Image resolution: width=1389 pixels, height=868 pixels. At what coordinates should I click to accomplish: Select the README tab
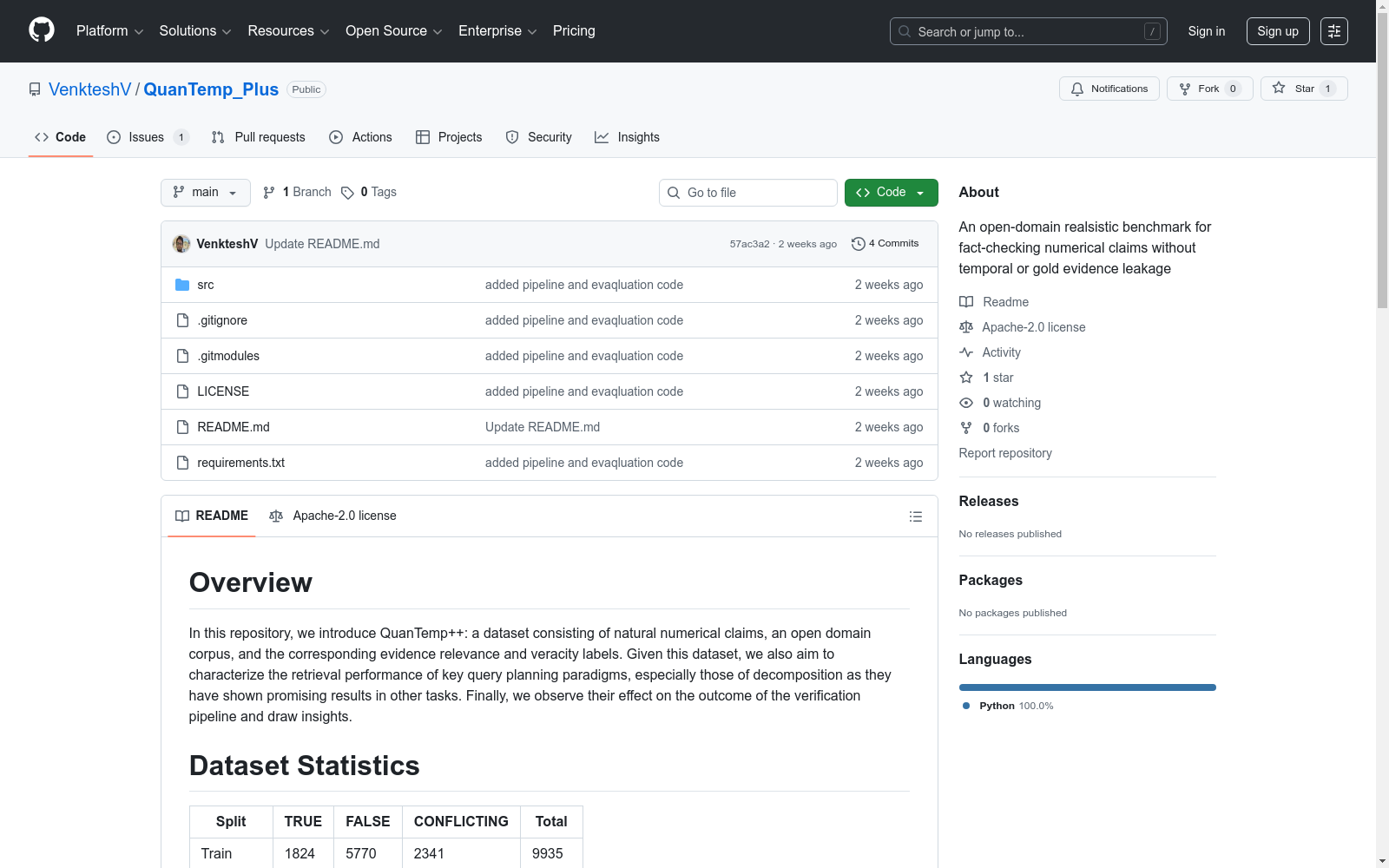(212, 516)
